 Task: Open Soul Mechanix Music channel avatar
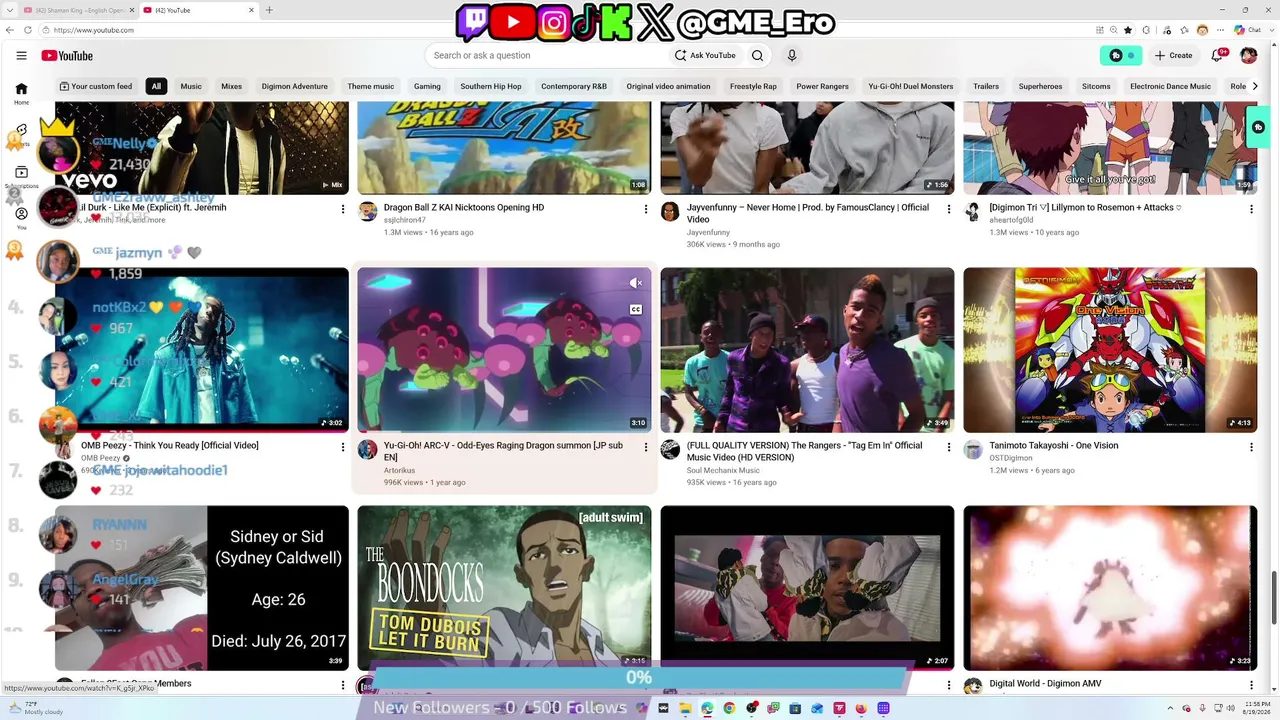pos(670,450)
